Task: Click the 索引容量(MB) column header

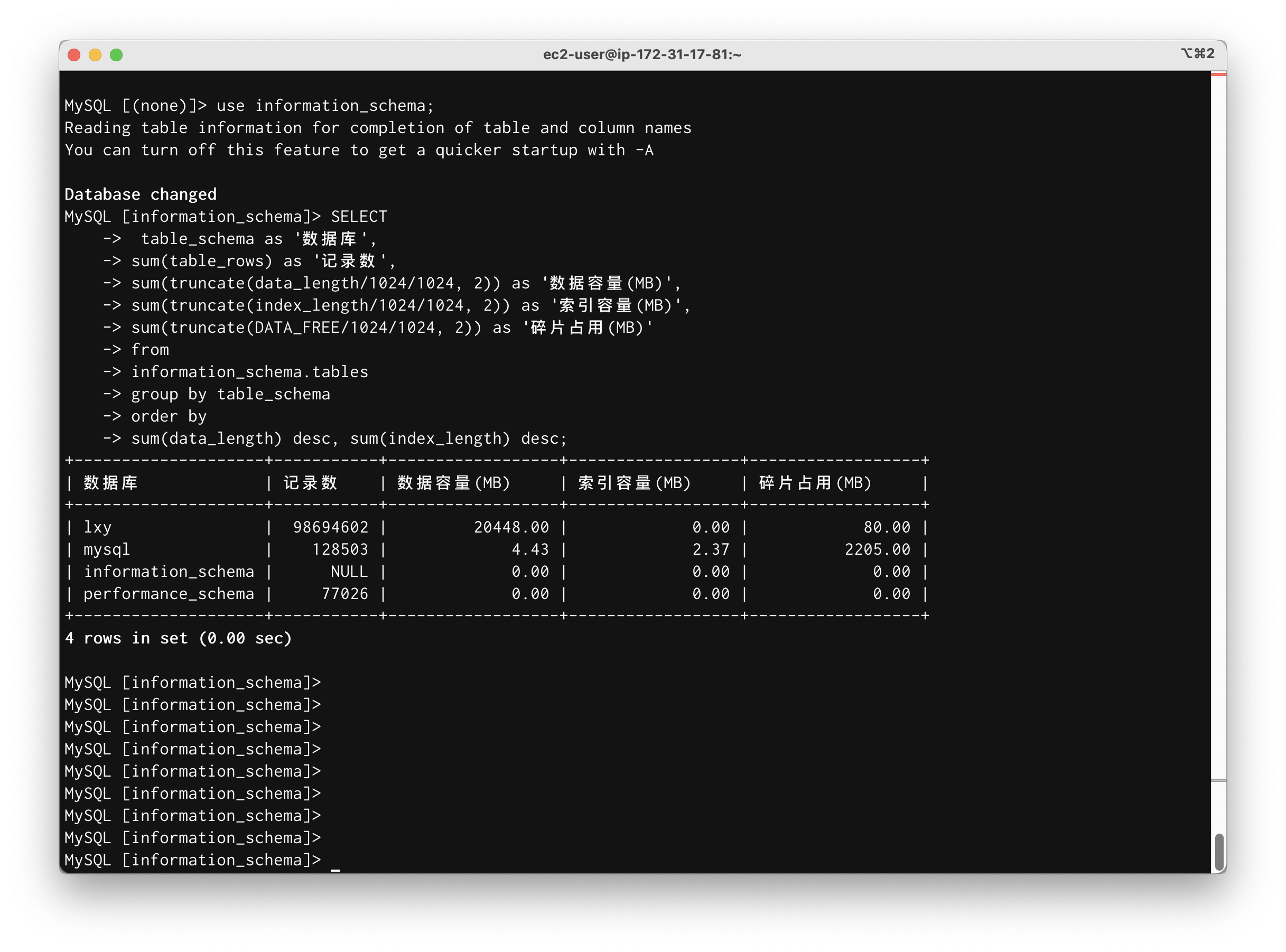Action: point(635,483)
